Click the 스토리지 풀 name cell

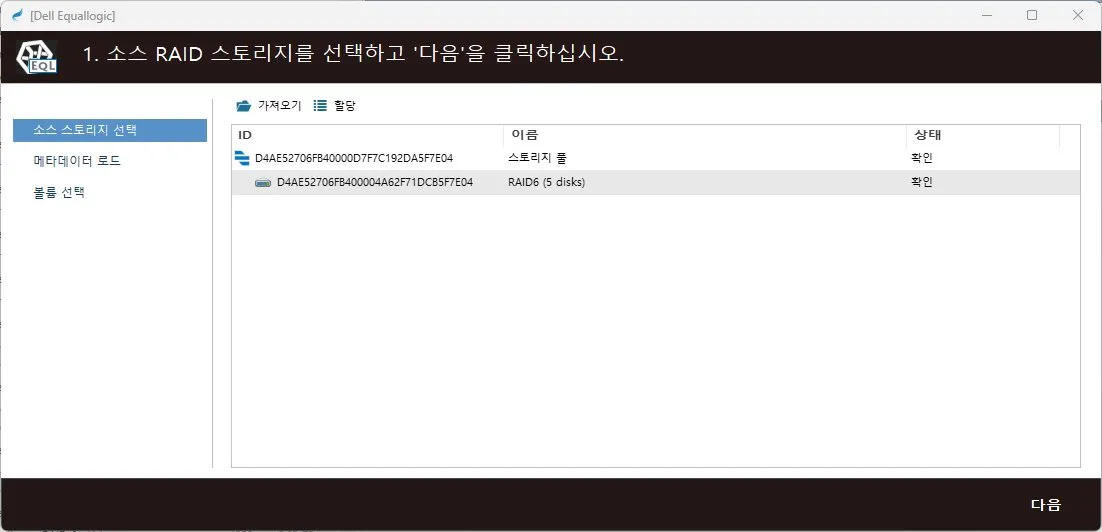click(x=537, y=158)
